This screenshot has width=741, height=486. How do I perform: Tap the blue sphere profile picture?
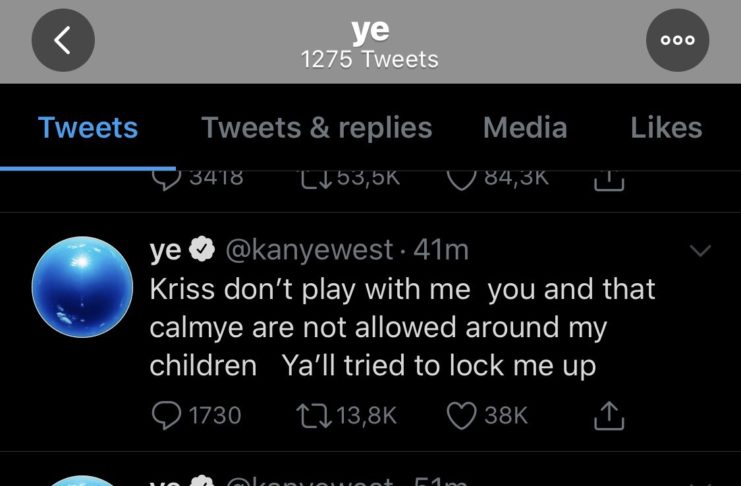click(x=83, y=286)
